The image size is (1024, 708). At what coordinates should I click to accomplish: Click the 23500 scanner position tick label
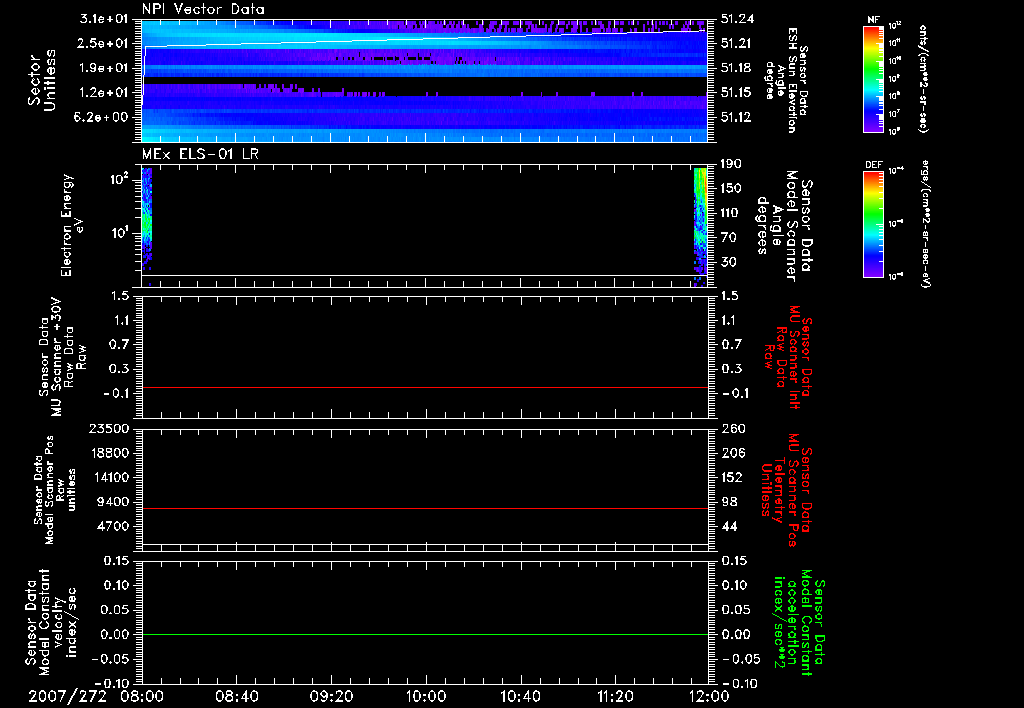tap(108, 428)
